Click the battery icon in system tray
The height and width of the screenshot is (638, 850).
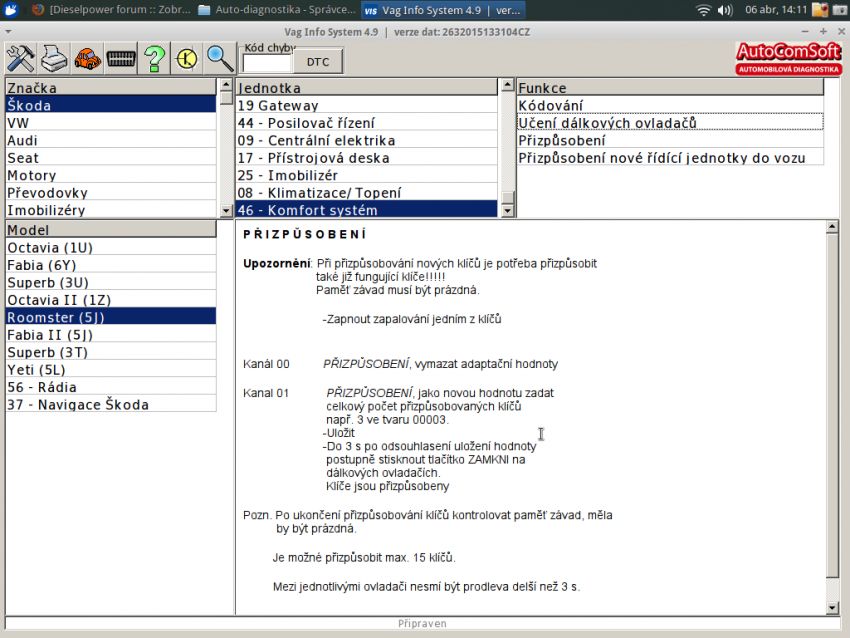click(841, 10)
